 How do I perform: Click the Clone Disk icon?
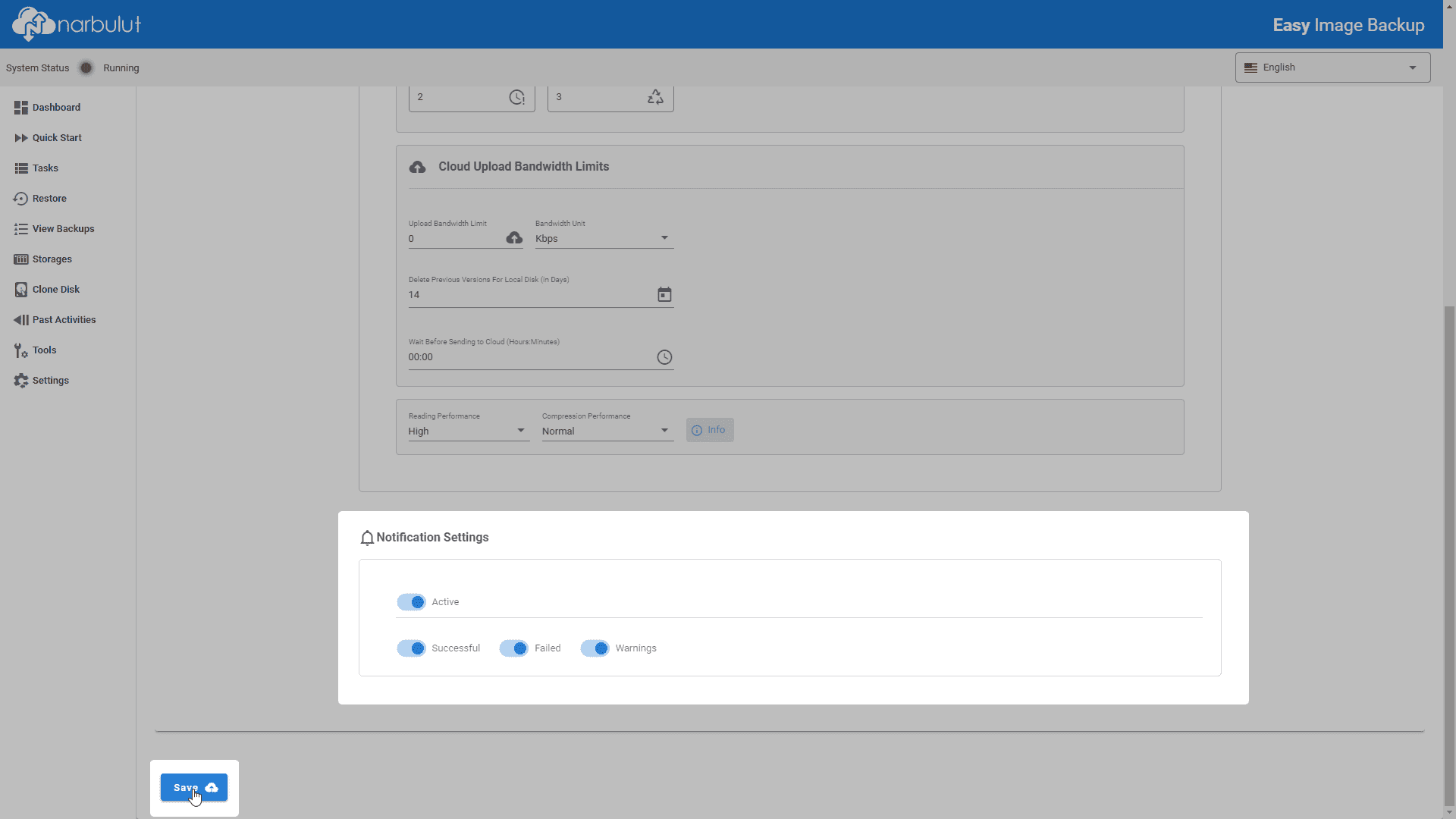[21, 290]
